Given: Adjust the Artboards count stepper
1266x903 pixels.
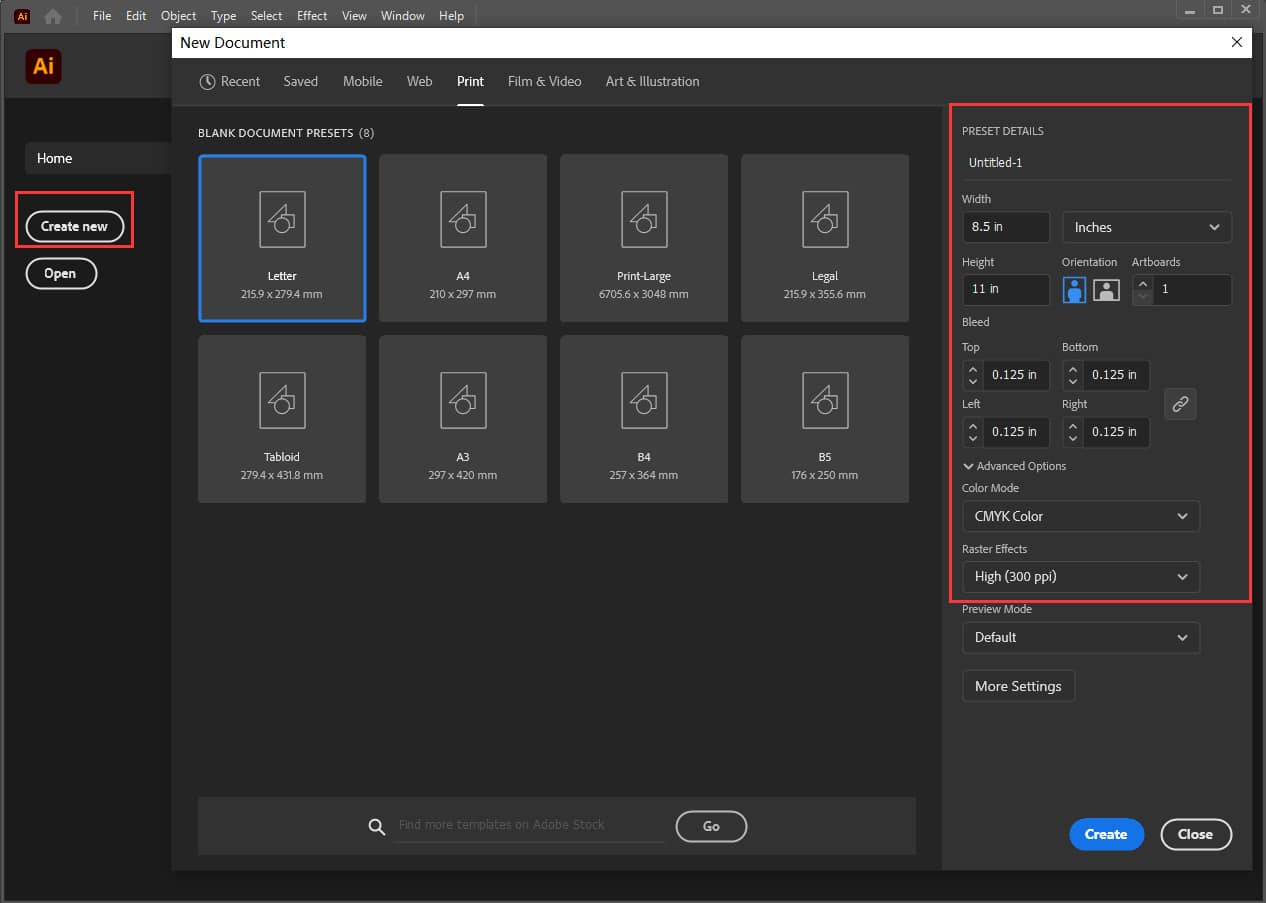Looking at the screenshot, I should [x=1141, y=290].
